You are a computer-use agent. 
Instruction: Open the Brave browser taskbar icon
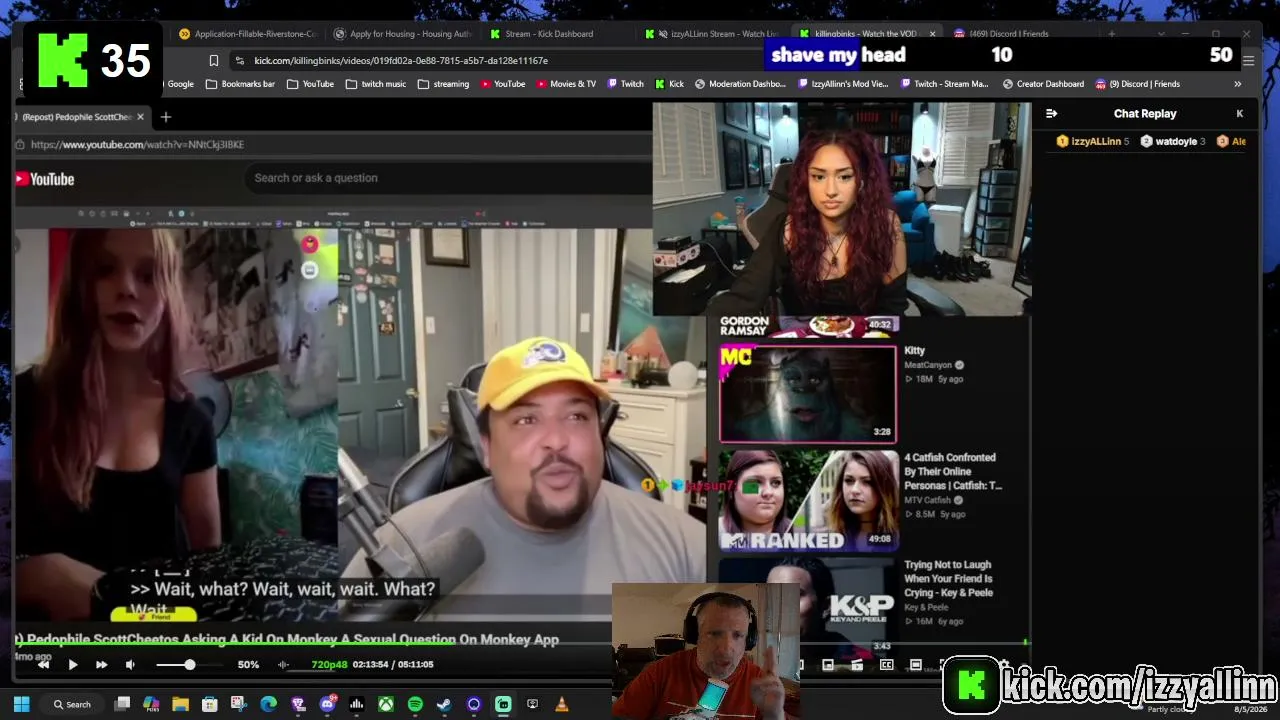point(298,704)
